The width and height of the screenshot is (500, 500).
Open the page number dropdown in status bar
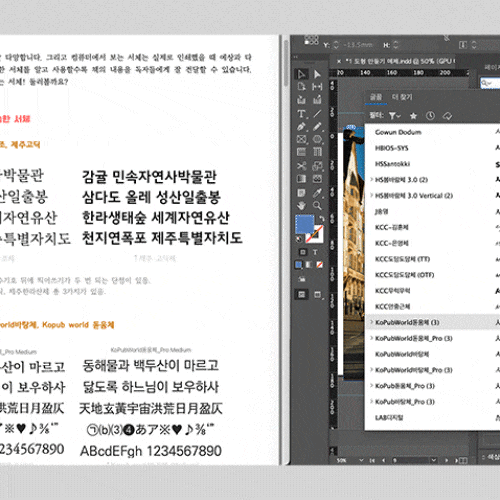[x=434, y=460]
